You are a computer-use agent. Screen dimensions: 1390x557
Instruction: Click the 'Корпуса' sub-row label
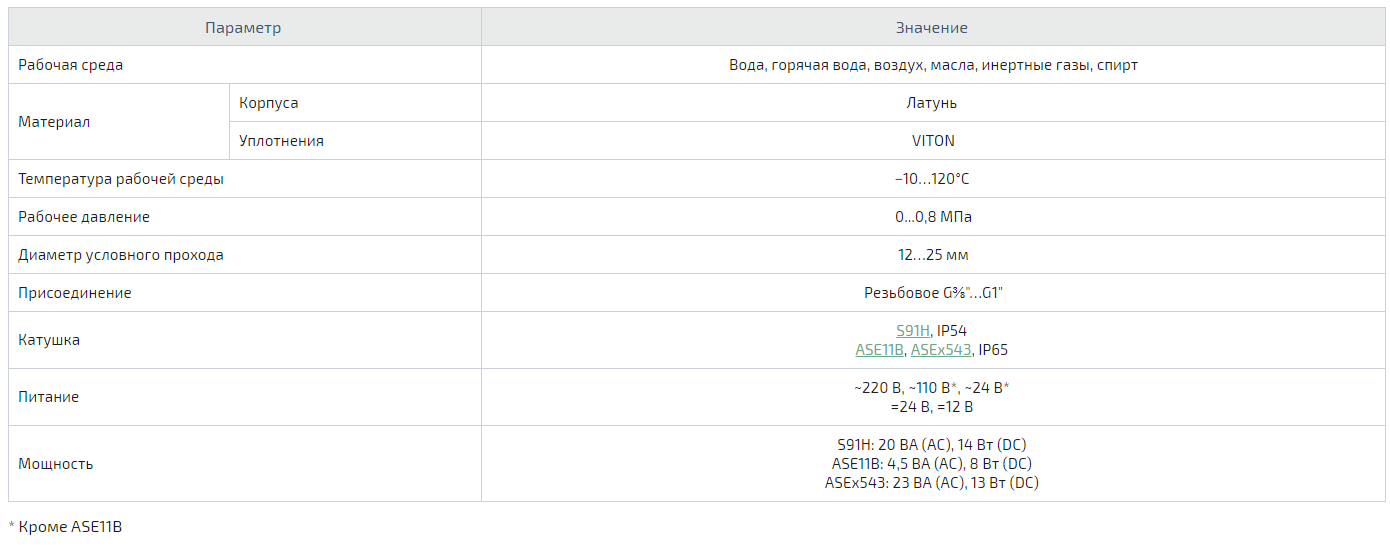268,103
